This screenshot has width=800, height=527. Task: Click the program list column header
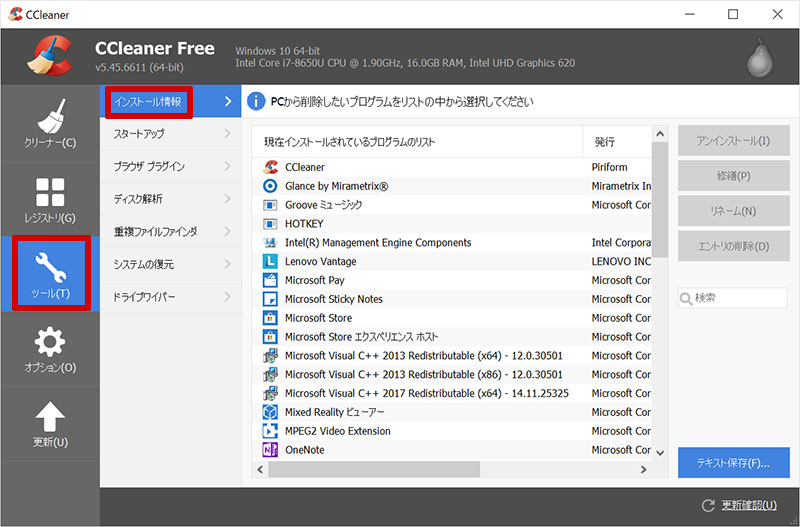pyautogui.click(x=417, y=142)
